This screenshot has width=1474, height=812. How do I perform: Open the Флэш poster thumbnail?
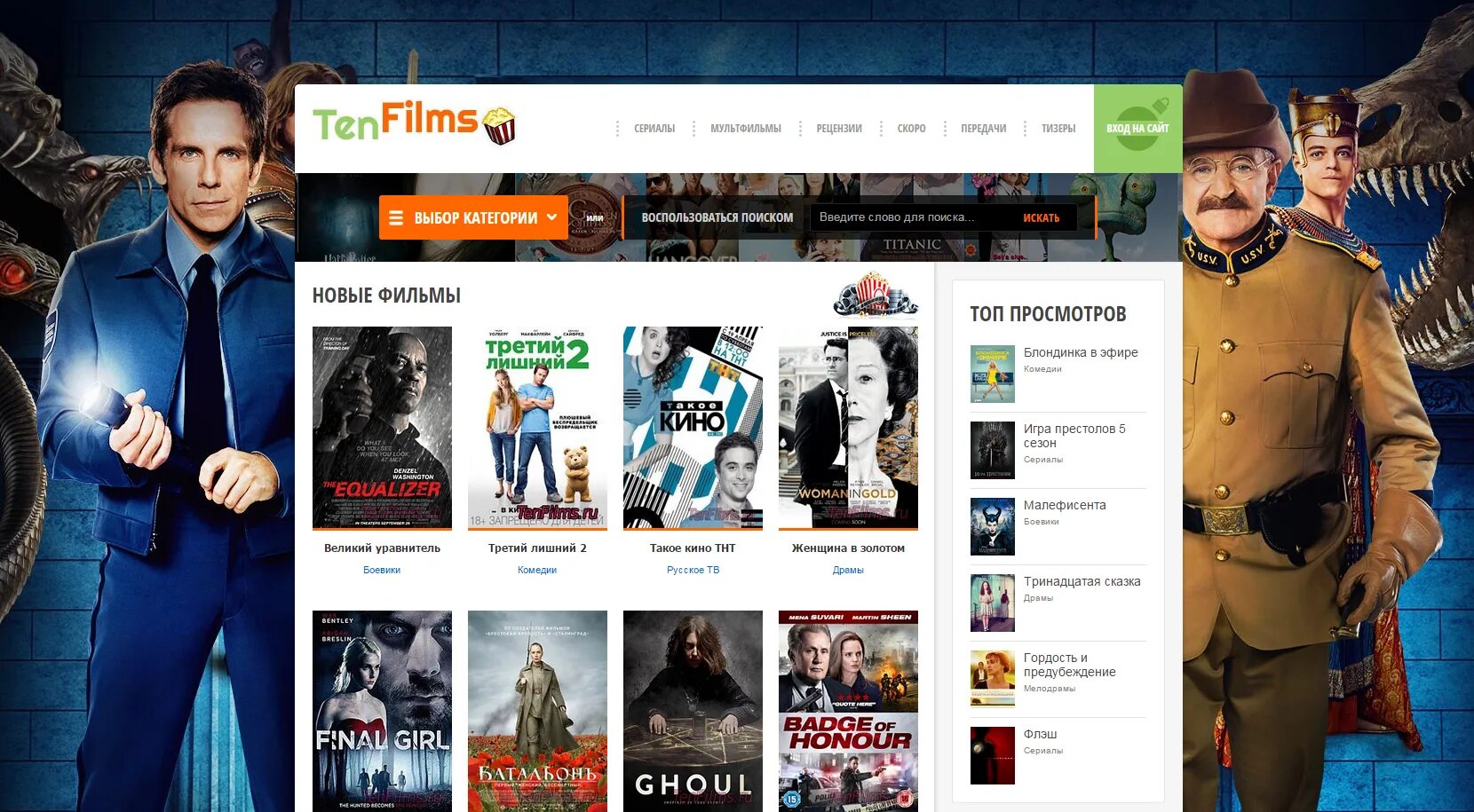point(993,755)
